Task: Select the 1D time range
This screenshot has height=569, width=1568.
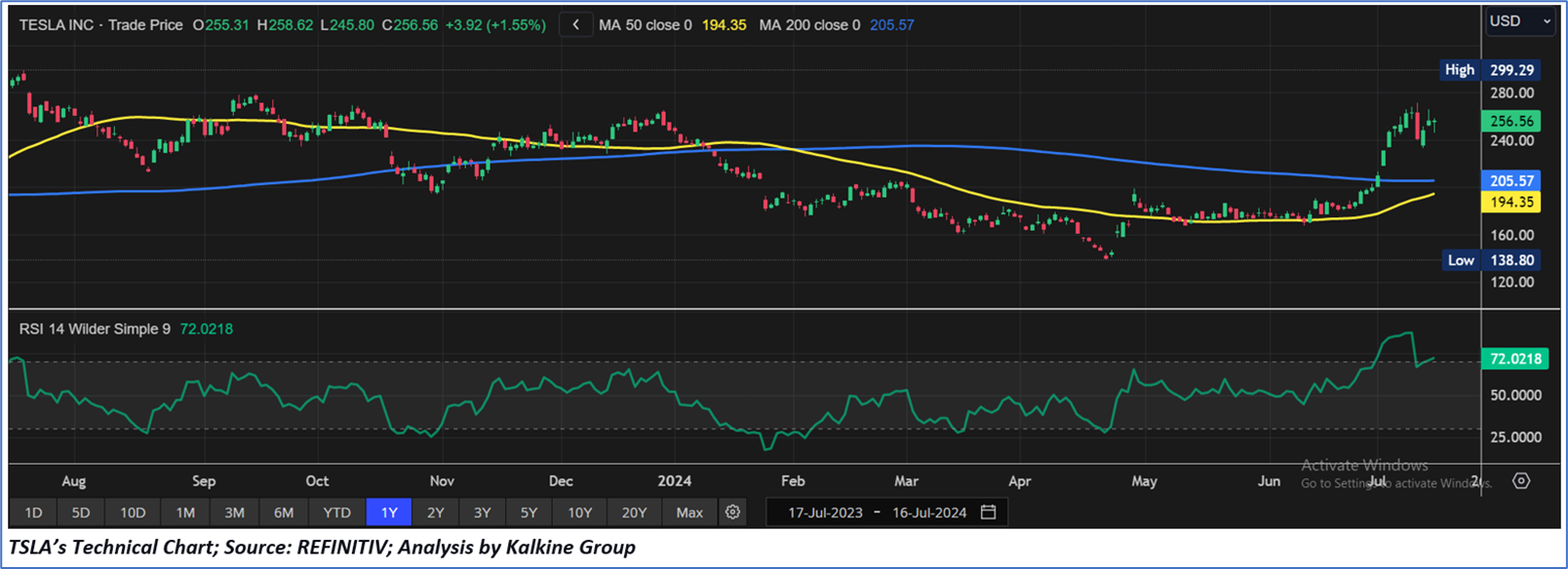Action: point(33,512)
